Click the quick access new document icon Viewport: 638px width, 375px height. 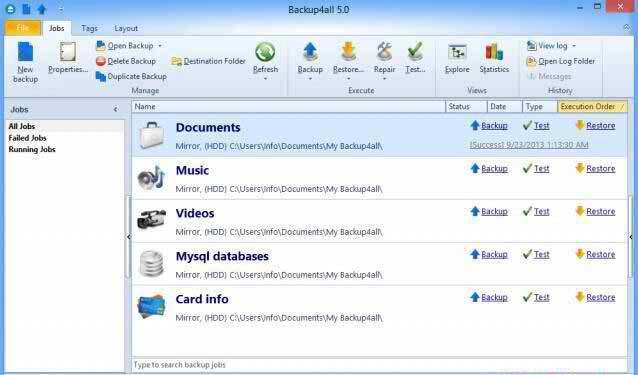click(26, 9)
